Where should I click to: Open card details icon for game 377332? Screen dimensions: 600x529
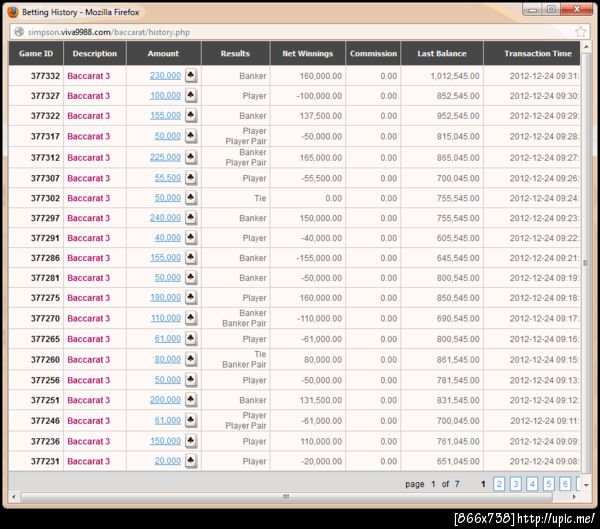[191, 75]
